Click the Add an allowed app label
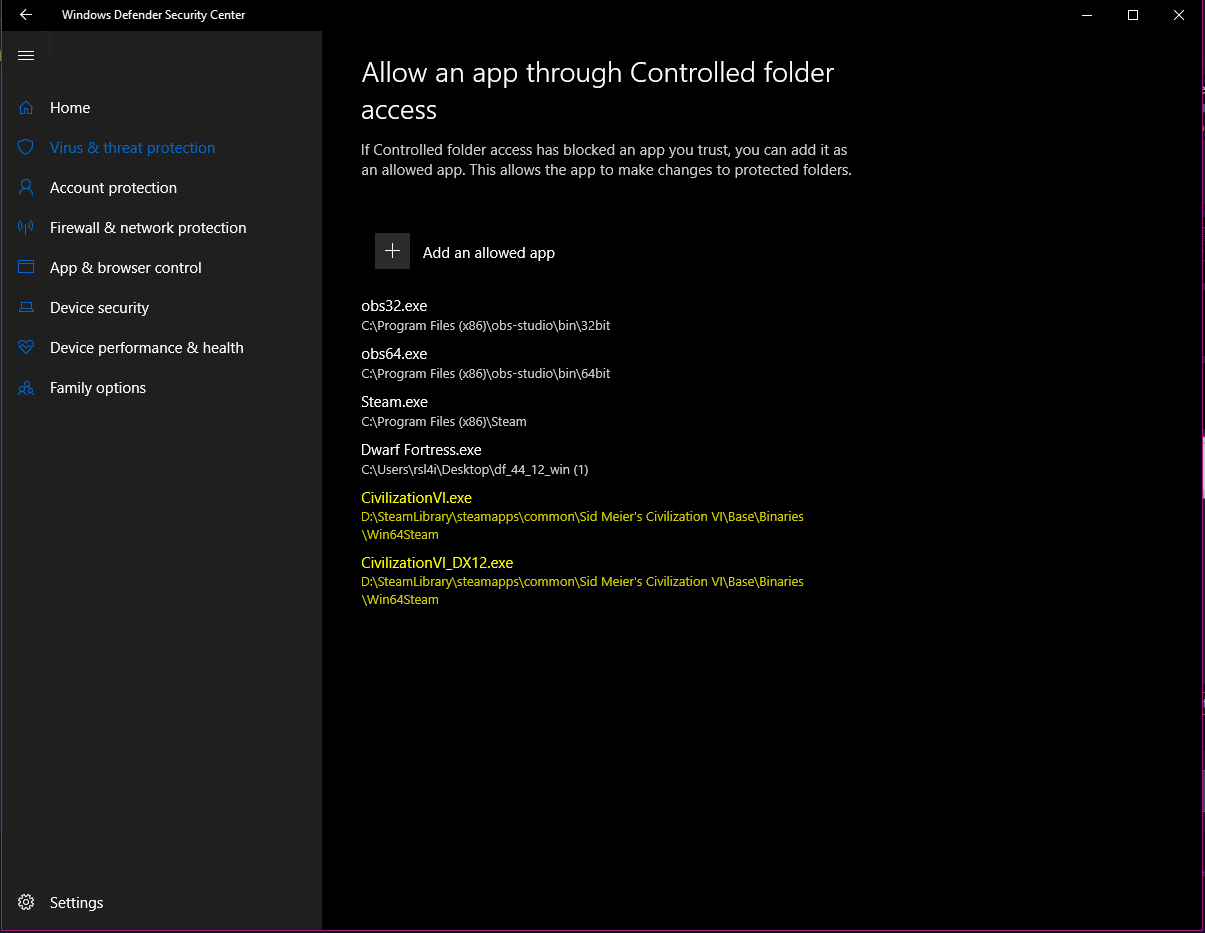This screenshot has width=1205, height=933. (x=488, y=253)
